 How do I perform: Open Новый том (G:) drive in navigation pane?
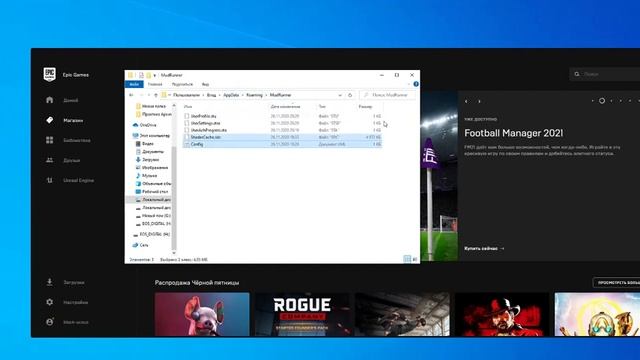[x=153, y=216]
